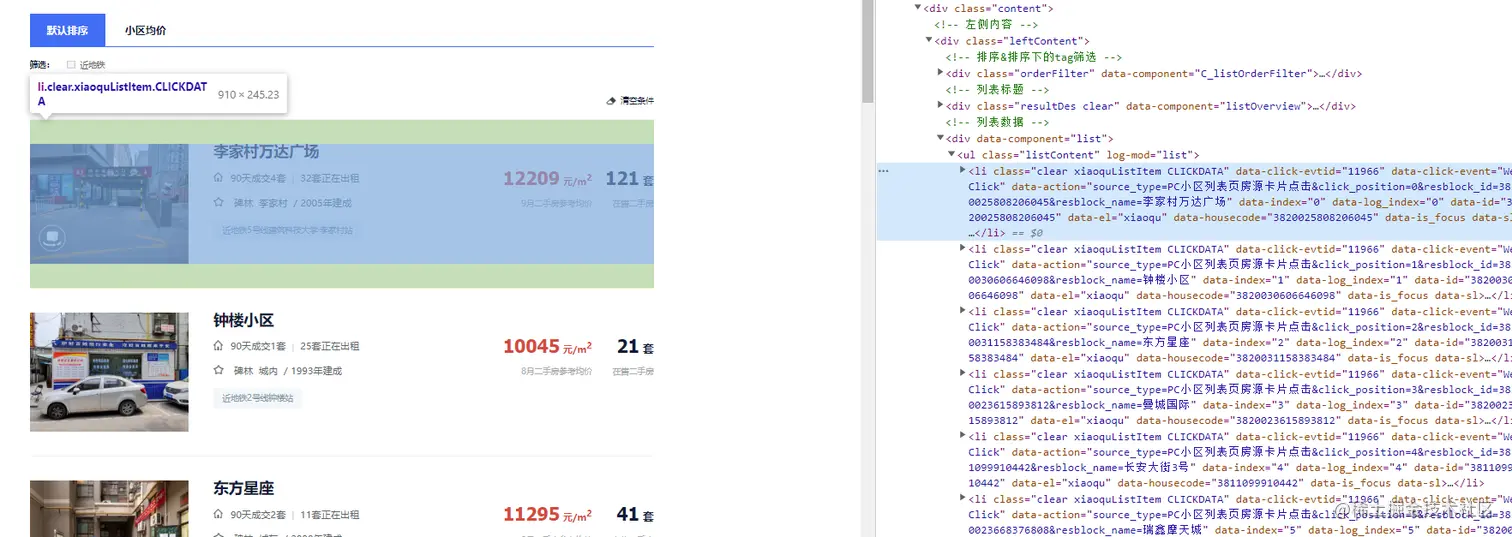Expand the 钟楼小区 li element node

pyautogui.click(x=962, y=248)
